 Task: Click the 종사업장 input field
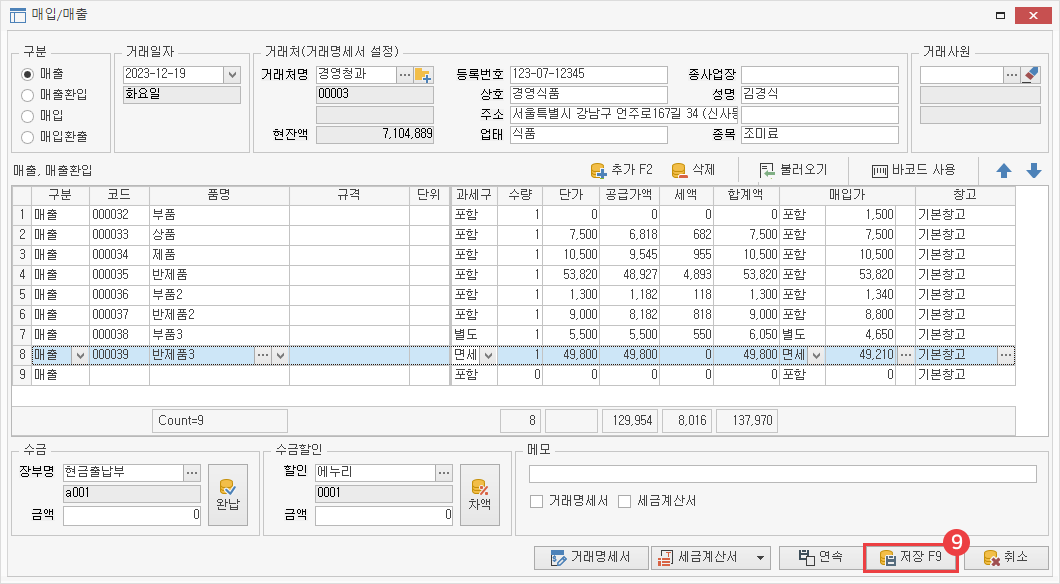point(820,74)
